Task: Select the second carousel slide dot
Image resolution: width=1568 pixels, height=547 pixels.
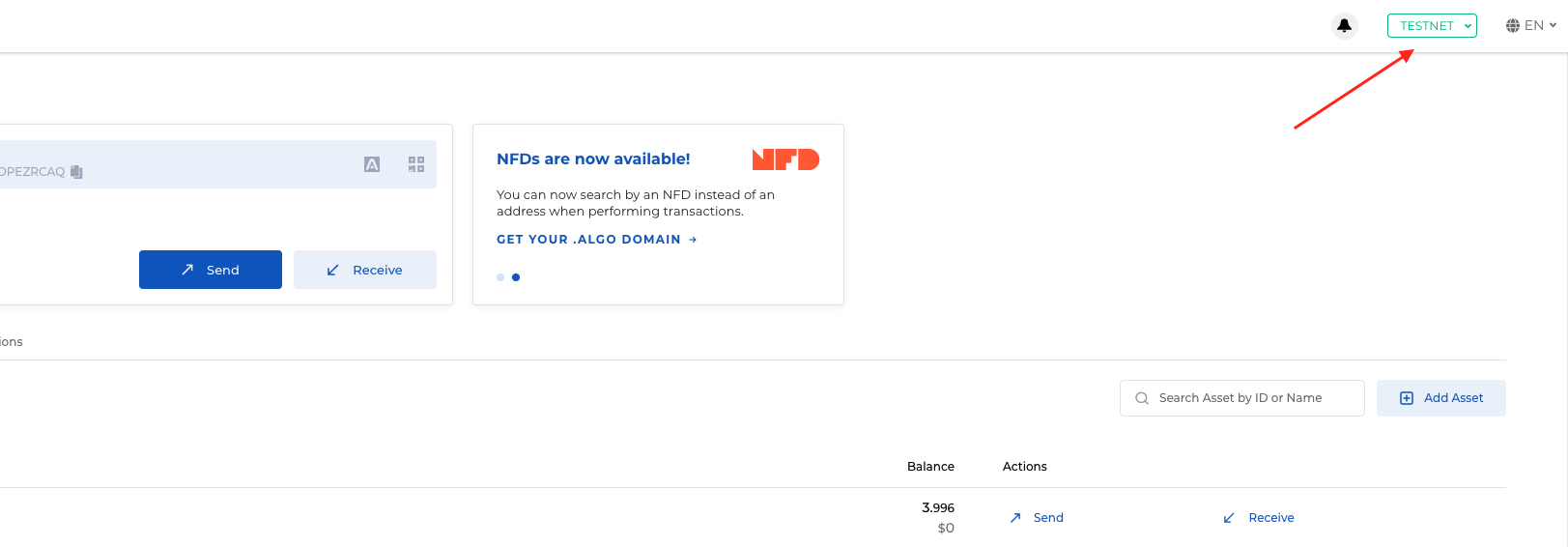Action: [516, 277]
